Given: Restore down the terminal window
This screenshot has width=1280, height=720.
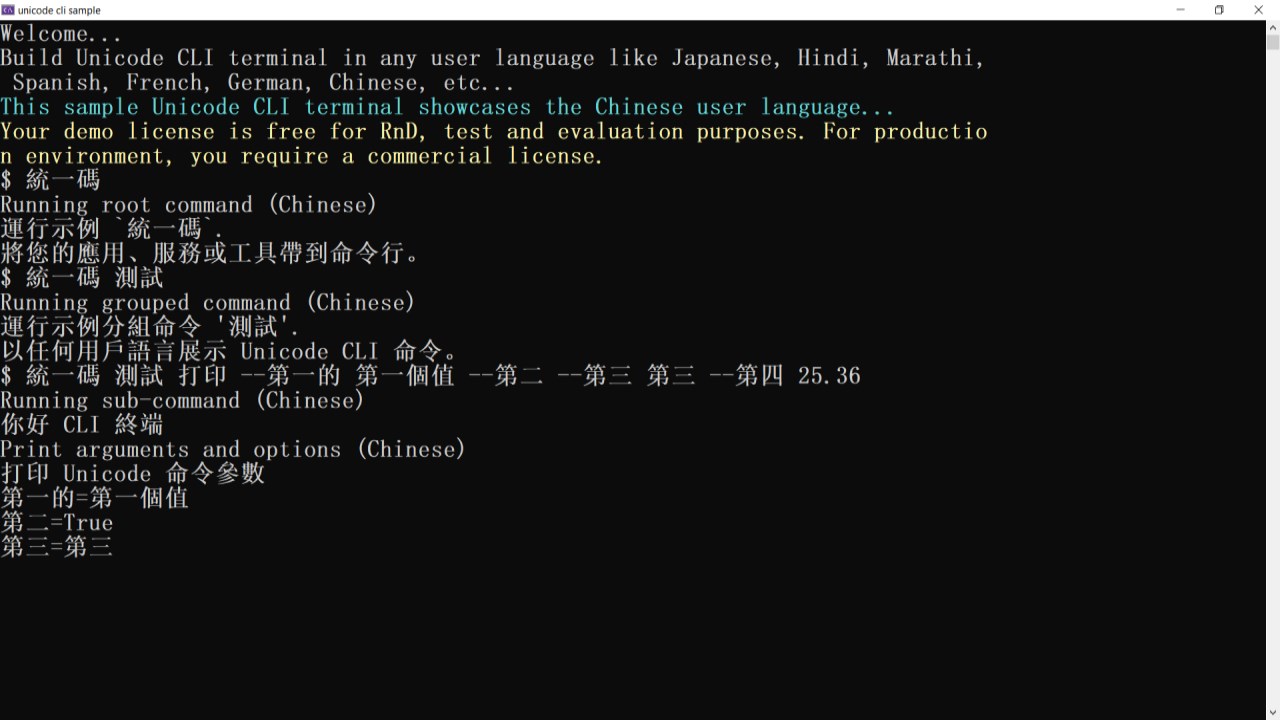Looking at the screenshot, I should tap(1219, 10).
